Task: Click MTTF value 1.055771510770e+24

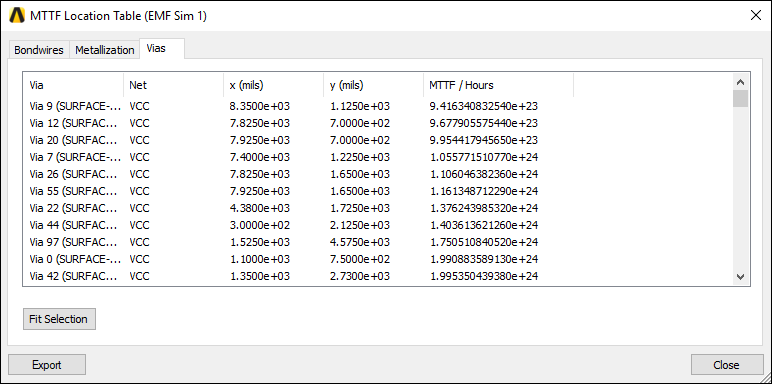Action: [483, 157]
